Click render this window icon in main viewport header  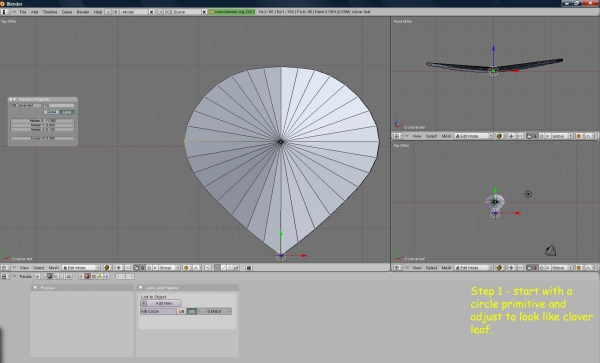249,268
